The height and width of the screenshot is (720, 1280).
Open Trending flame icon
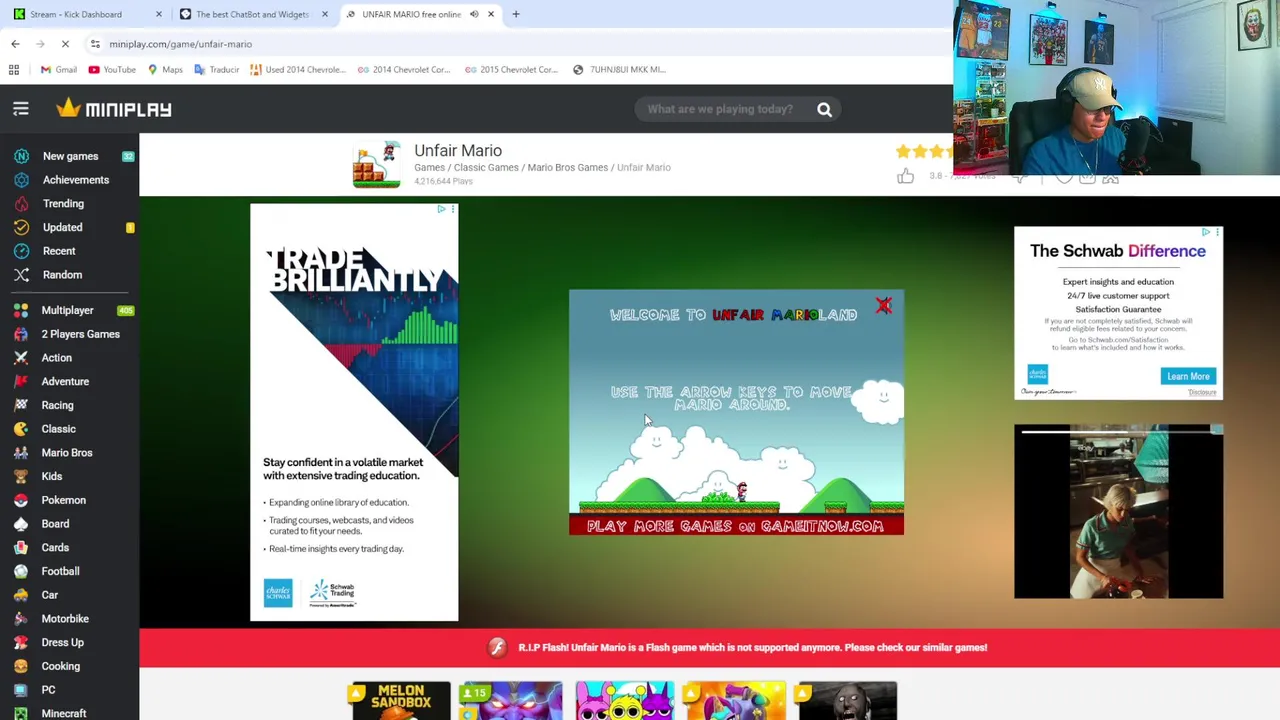point(21,204)
